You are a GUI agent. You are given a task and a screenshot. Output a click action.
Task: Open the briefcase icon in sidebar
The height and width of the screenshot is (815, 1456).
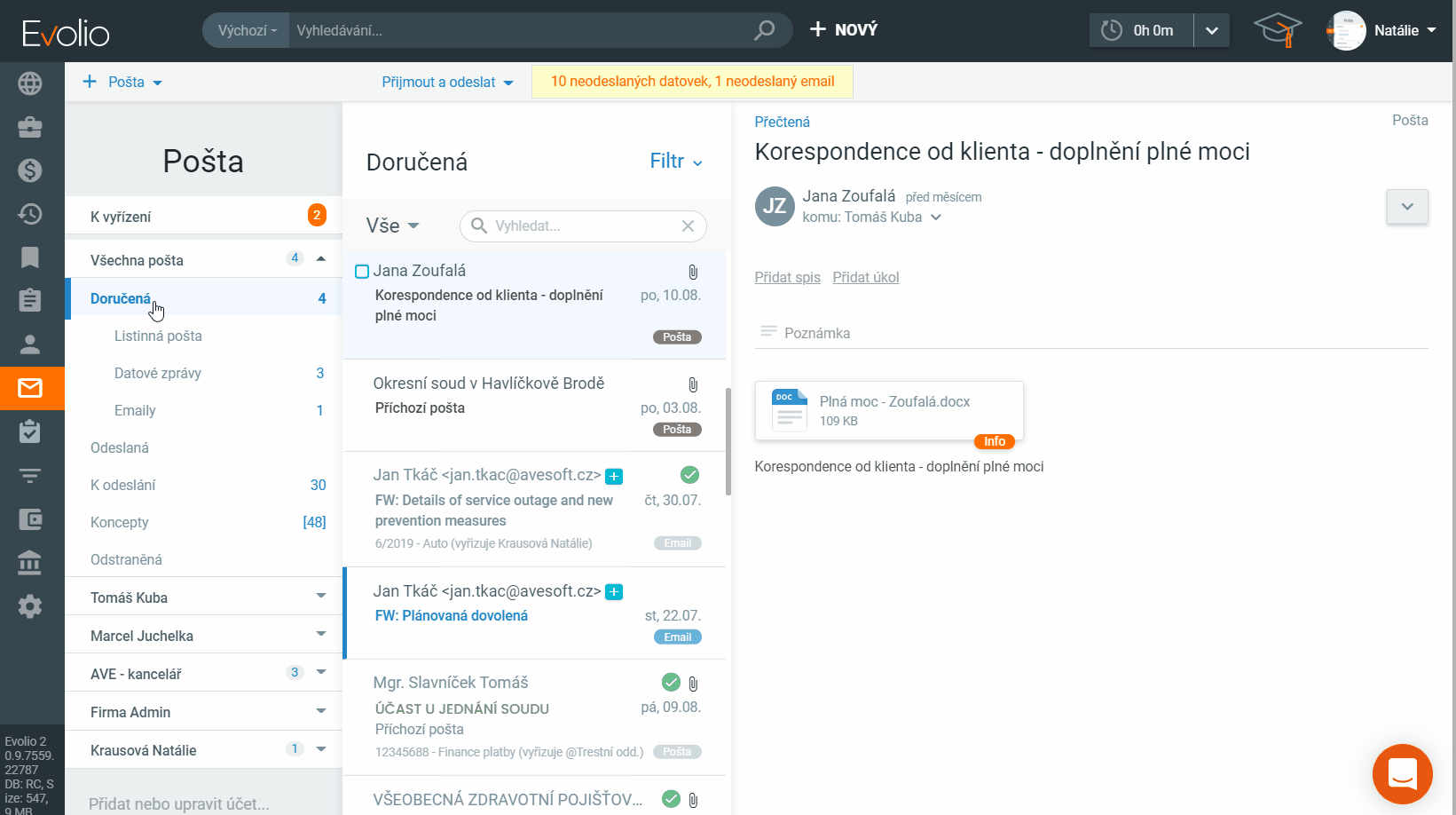tap(30, 127)
